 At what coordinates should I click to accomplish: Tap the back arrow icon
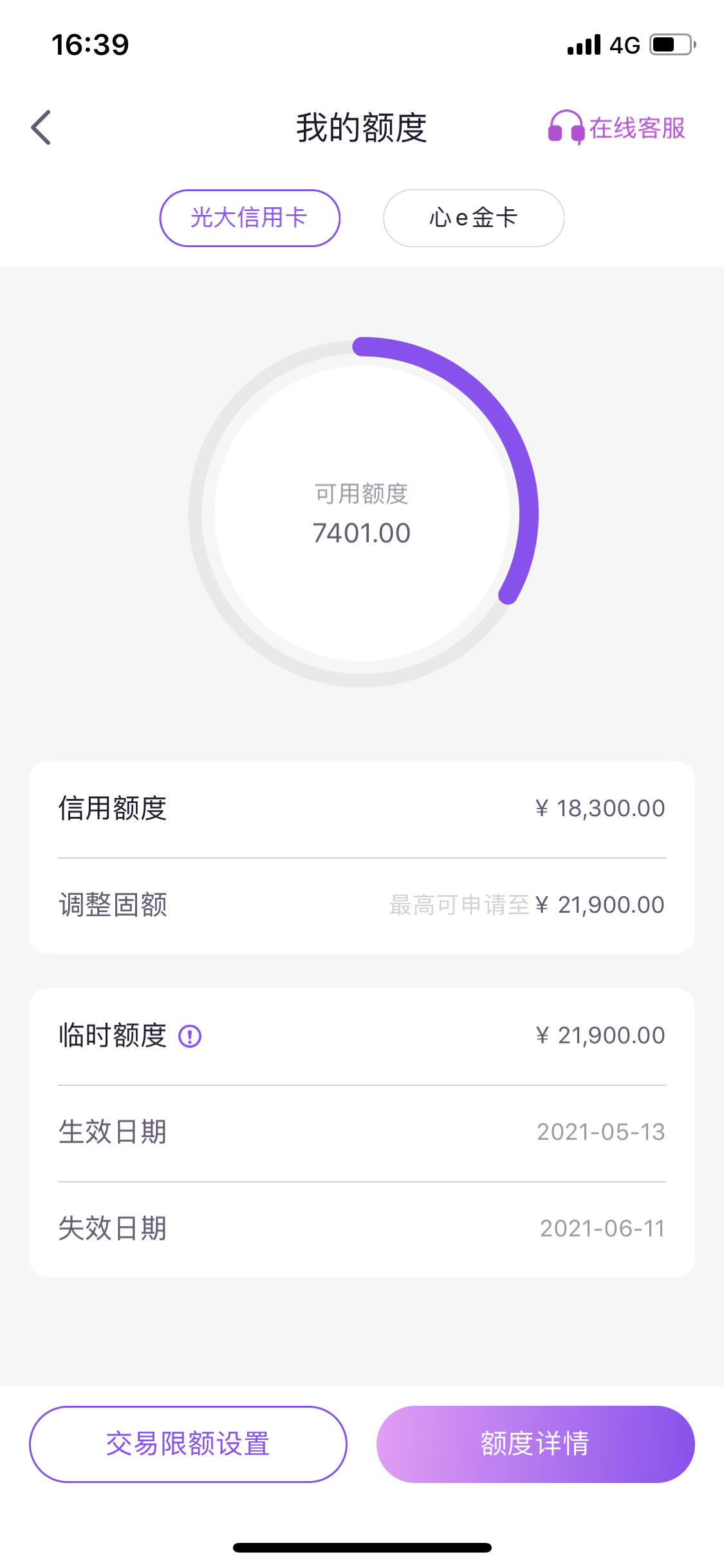(41, 127)
